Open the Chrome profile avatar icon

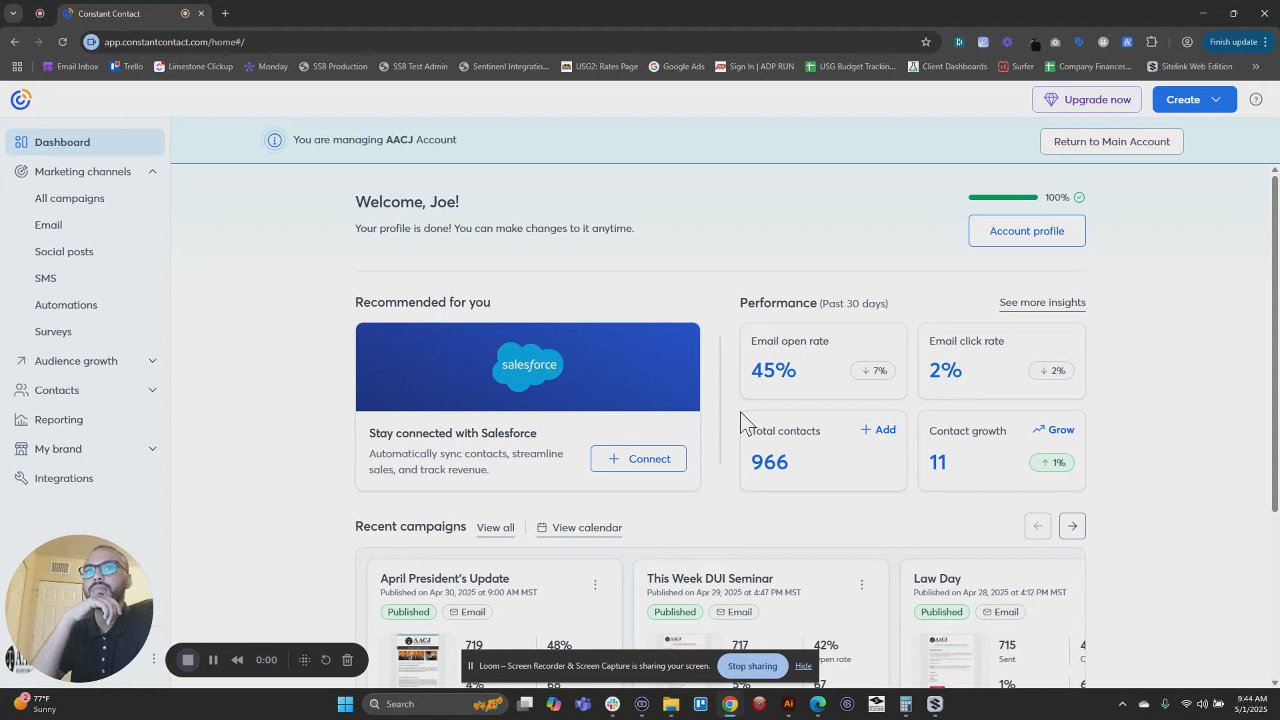pyautogui.click(x=1187, y=42)
